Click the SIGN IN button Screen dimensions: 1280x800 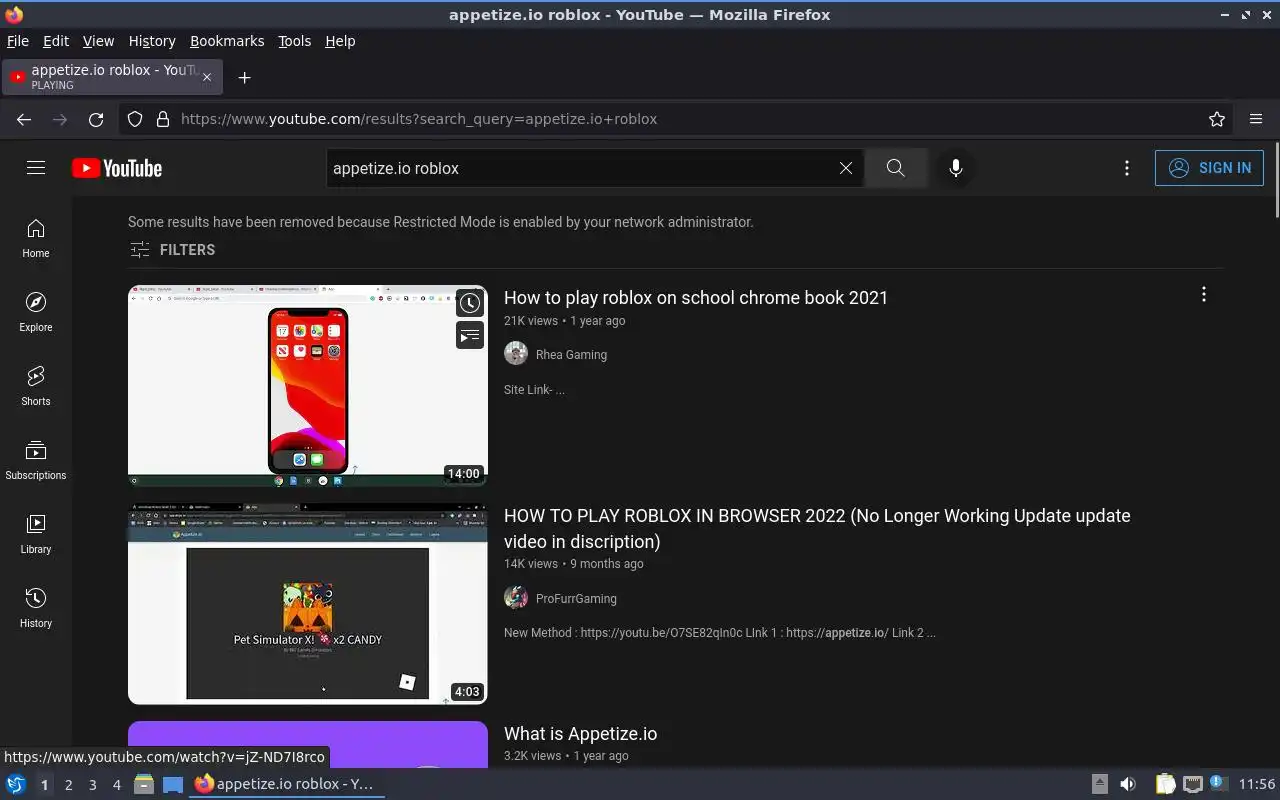click(x=1209, y=168)
